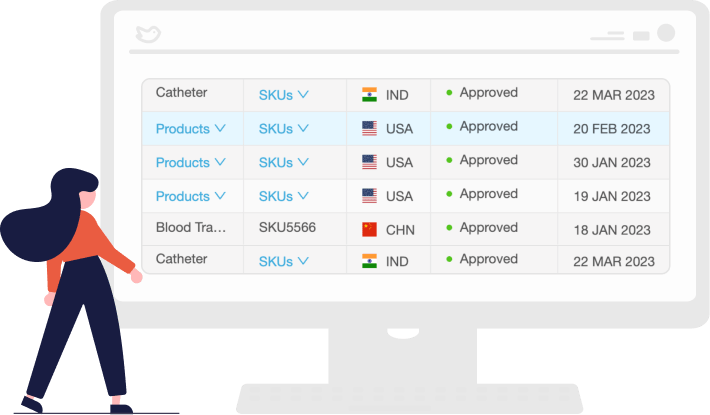Click green status dot in CHN row

[449, 228]
